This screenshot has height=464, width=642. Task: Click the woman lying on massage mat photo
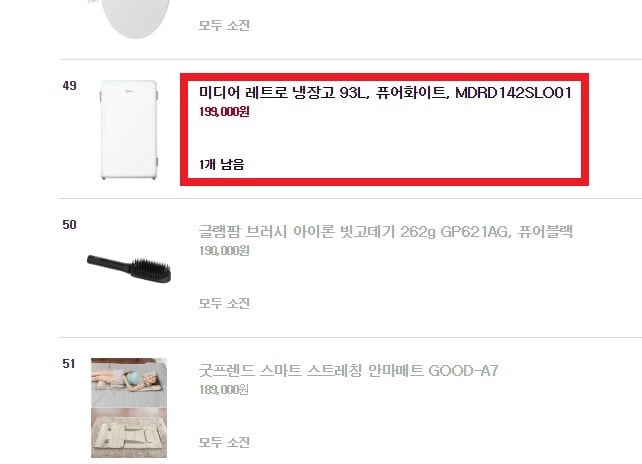point(129,383)
